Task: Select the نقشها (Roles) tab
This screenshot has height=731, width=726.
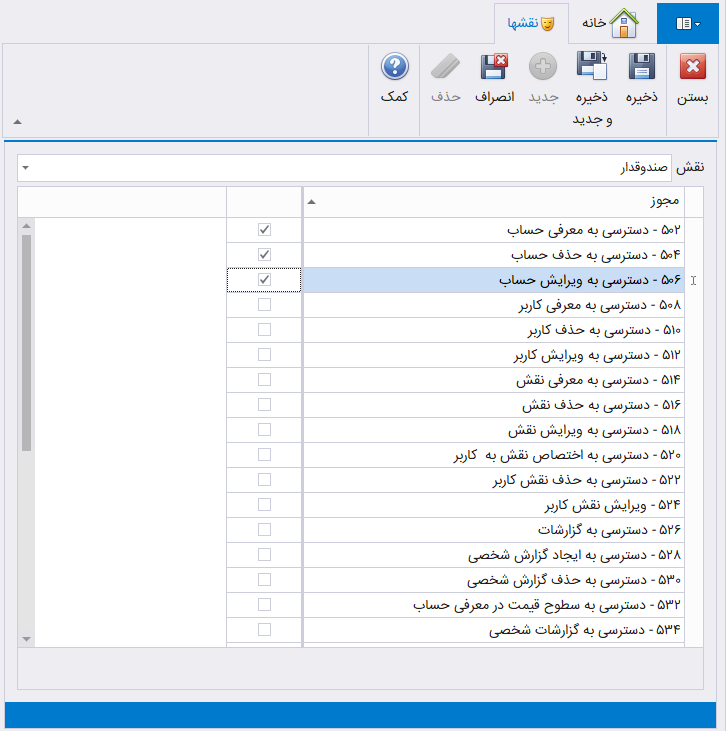Action: [x=533, y=22]
